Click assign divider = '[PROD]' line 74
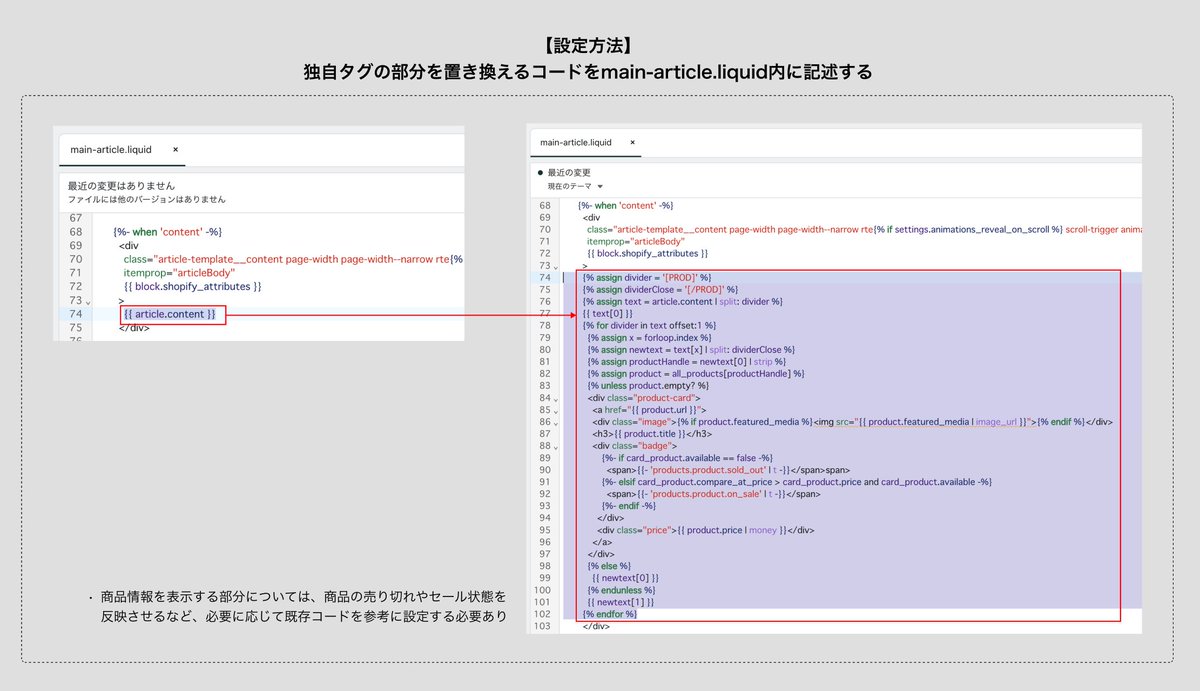This screenshot has width=1200, height=691. pos(647,277)
